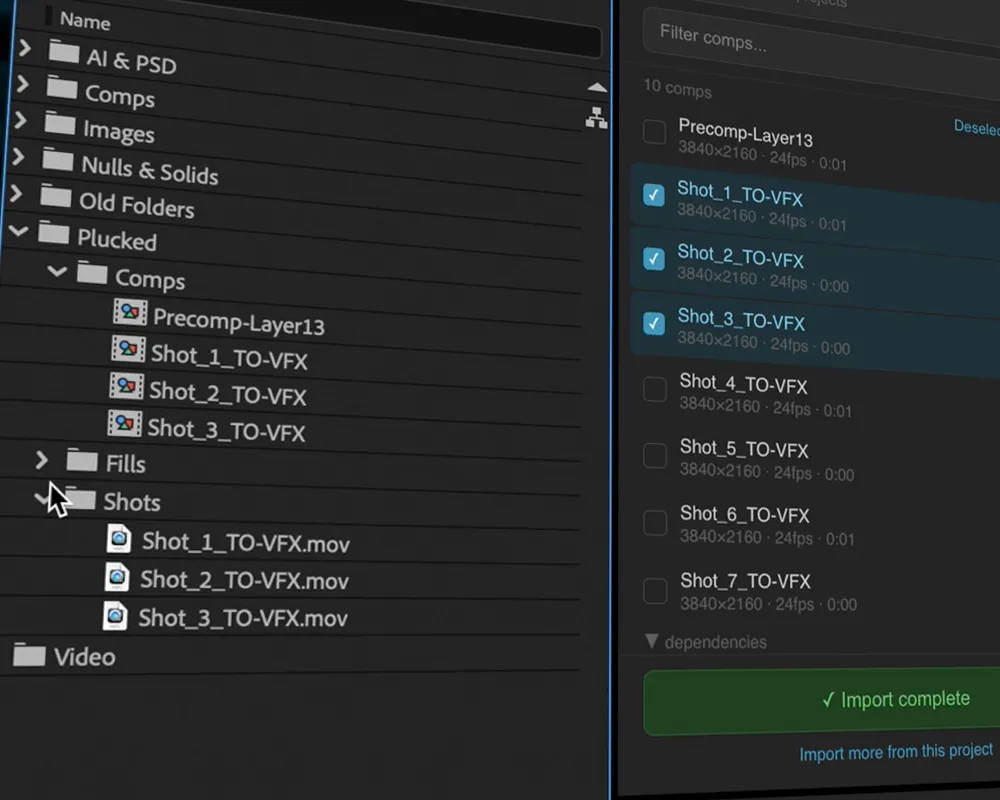Screen dimensions: 1000x800
Task: Check the Shot_4_TO-VFX checkbox
Action: coord(655,389)
